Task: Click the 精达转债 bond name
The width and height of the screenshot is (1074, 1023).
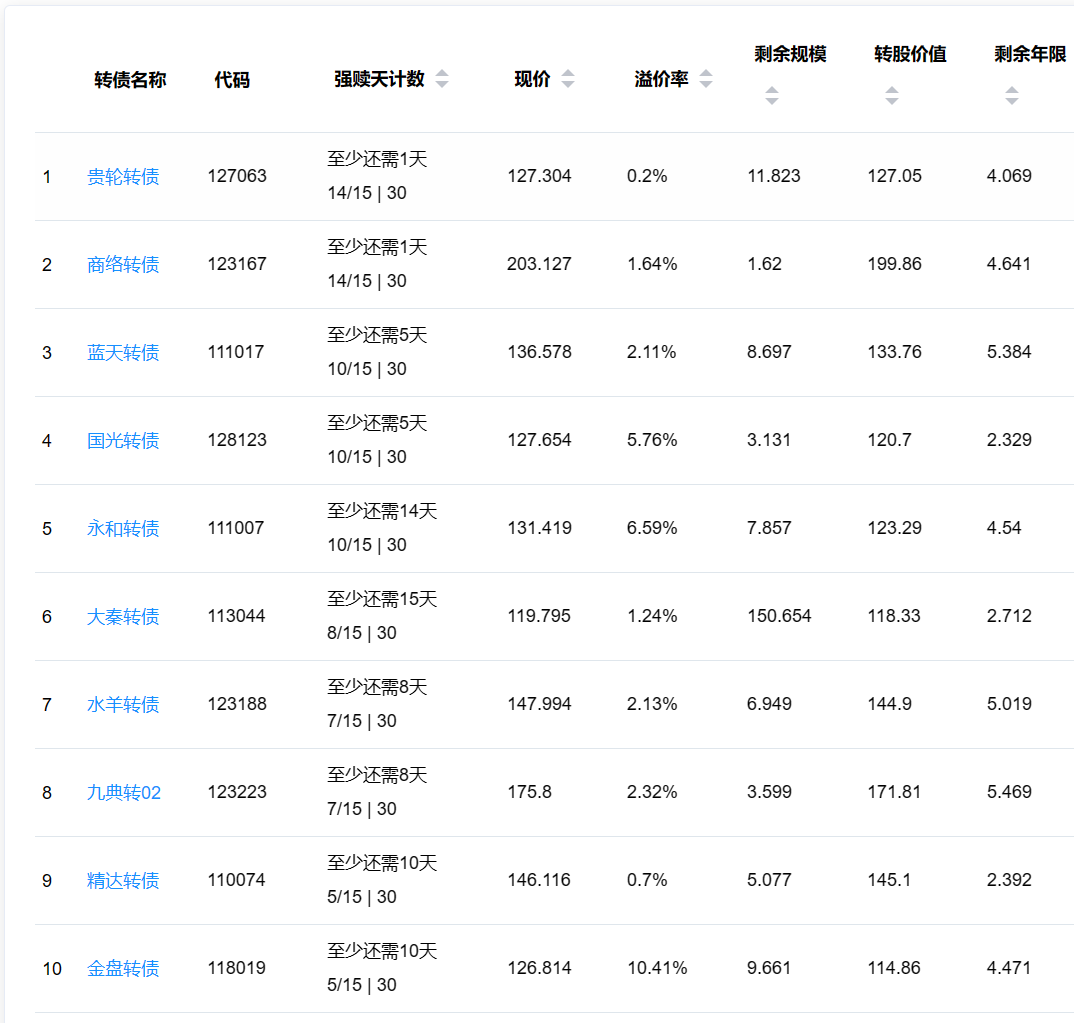Action: point(123,881)
